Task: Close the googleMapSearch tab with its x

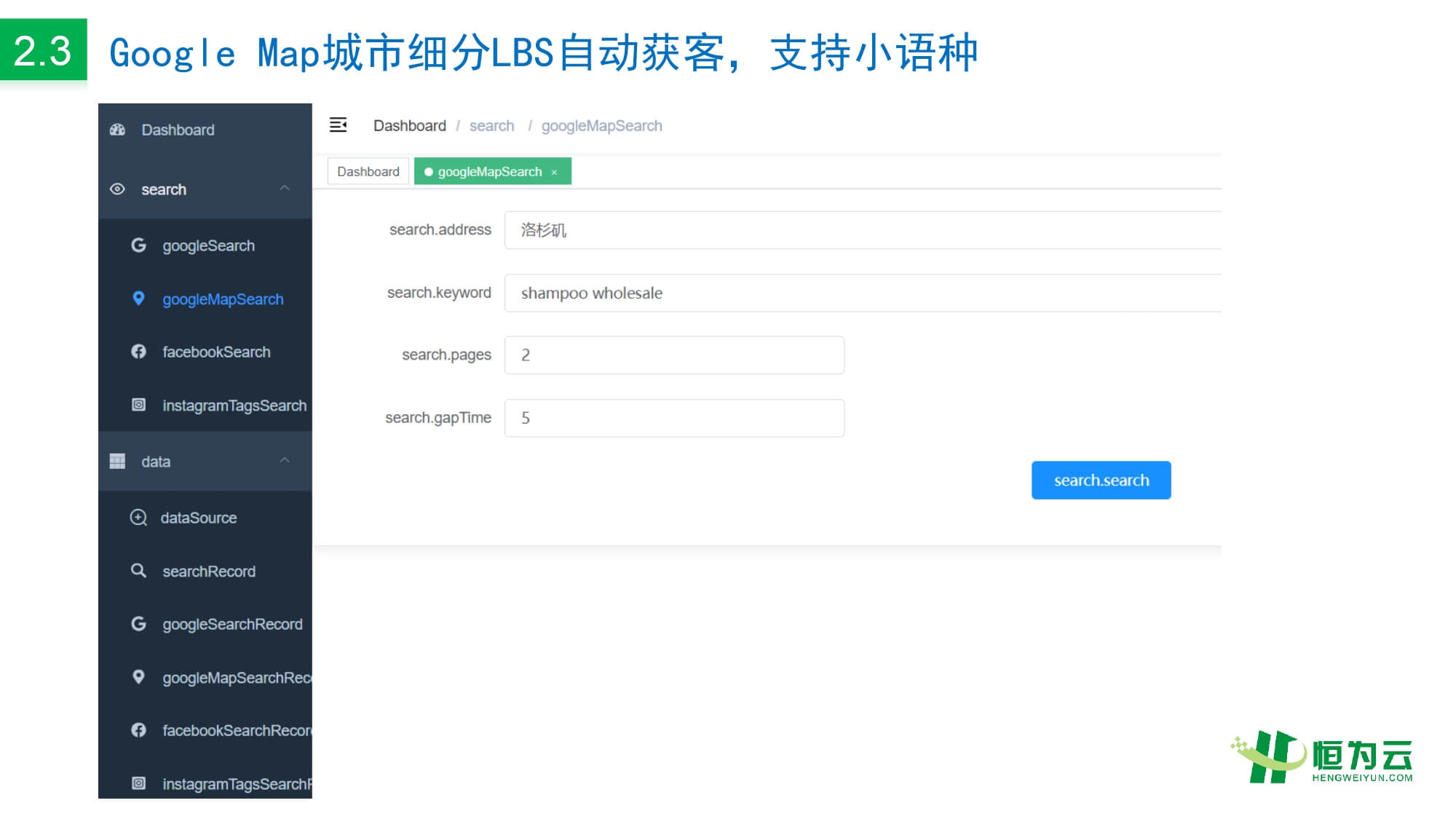Action: [554, 173]
